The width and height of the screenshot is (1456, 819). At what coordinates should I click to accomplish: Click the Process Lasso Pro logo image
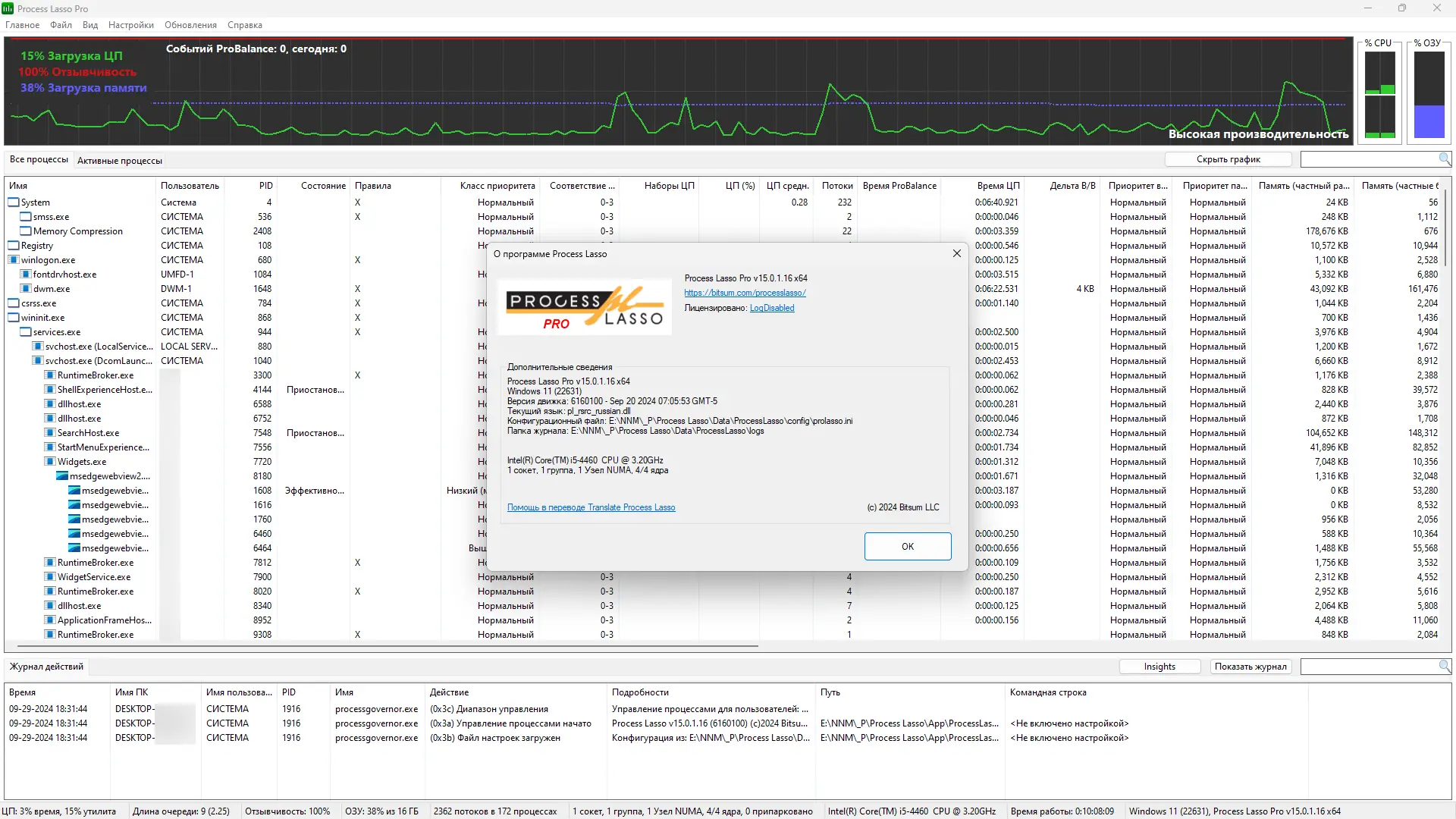584,307
